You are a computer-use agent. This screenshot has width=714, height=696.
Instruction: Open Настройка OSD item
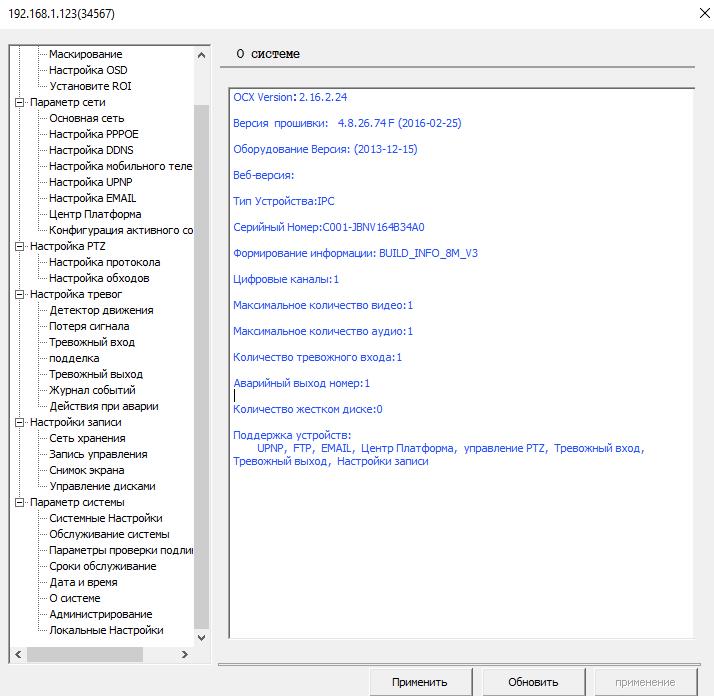[88, 70]
